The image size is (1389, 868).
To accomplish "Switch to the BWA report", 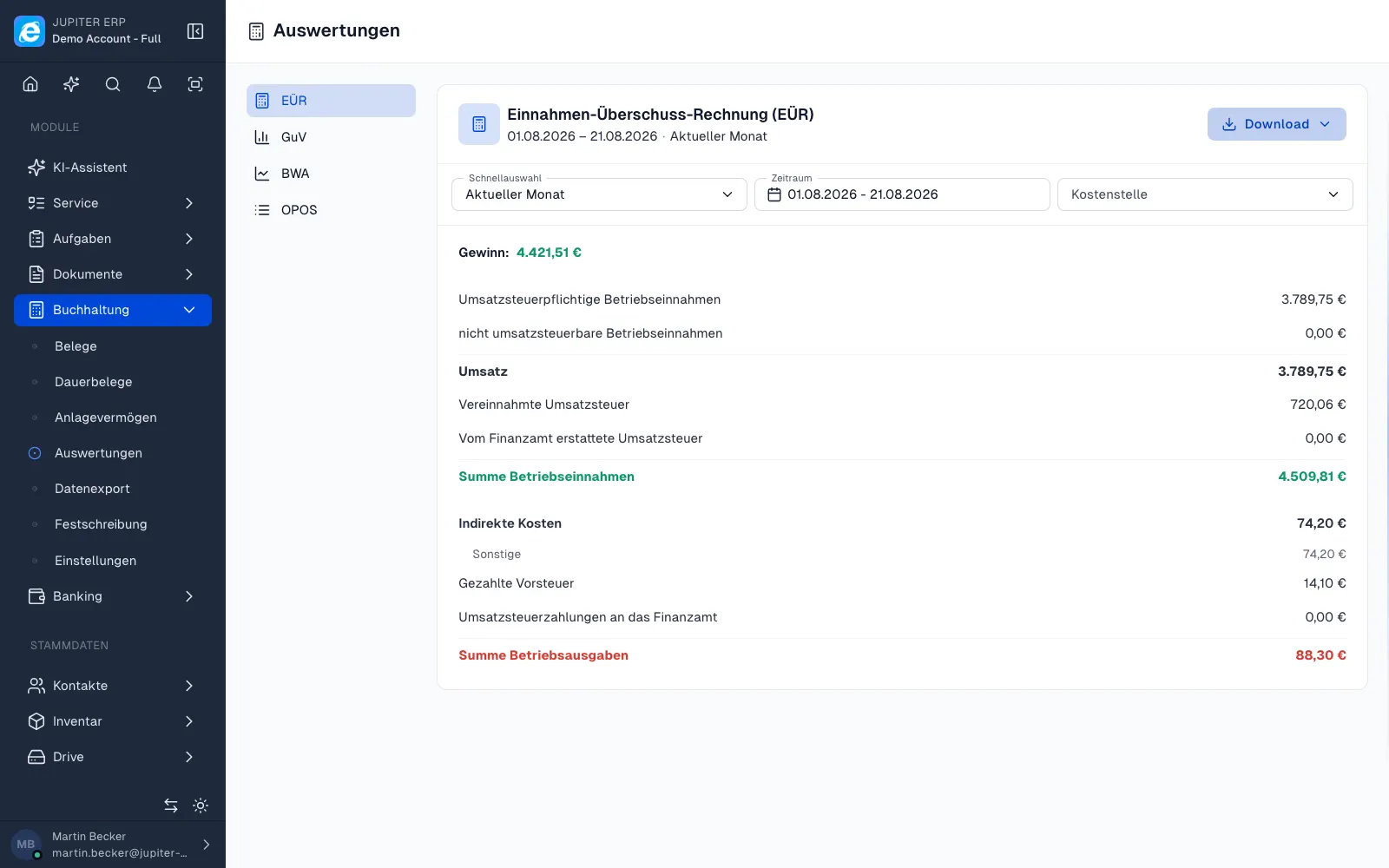I will [331, 174].
